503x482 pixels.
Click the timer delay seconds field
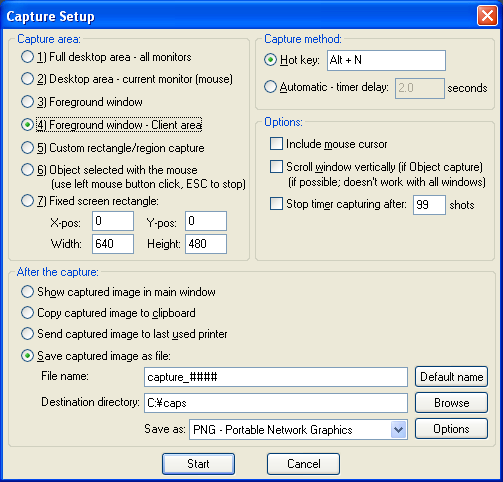pos(420,88)
